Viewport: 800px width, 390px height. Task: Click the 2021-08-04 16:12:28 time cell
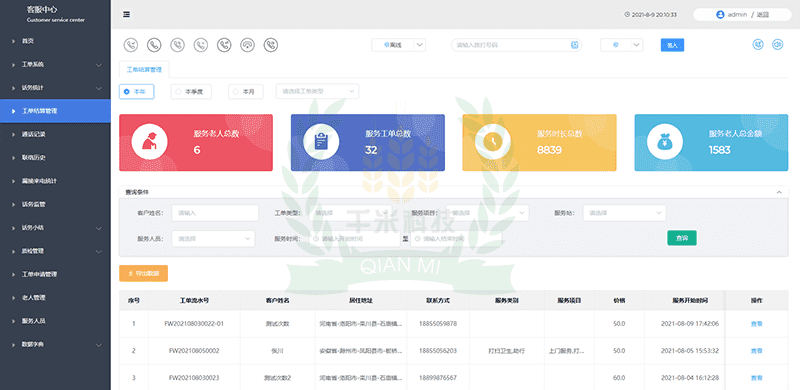click(x=690, y=378)
